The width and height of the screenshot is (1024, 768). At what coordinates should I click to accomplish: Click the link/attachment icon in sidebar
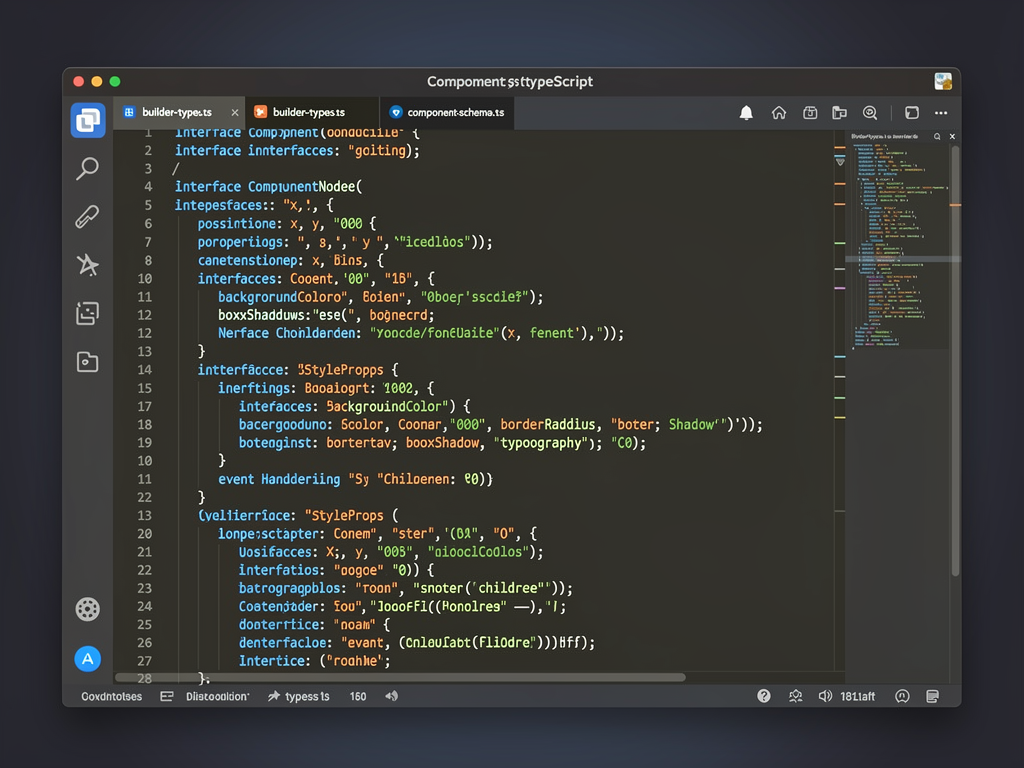coord(88,216)
